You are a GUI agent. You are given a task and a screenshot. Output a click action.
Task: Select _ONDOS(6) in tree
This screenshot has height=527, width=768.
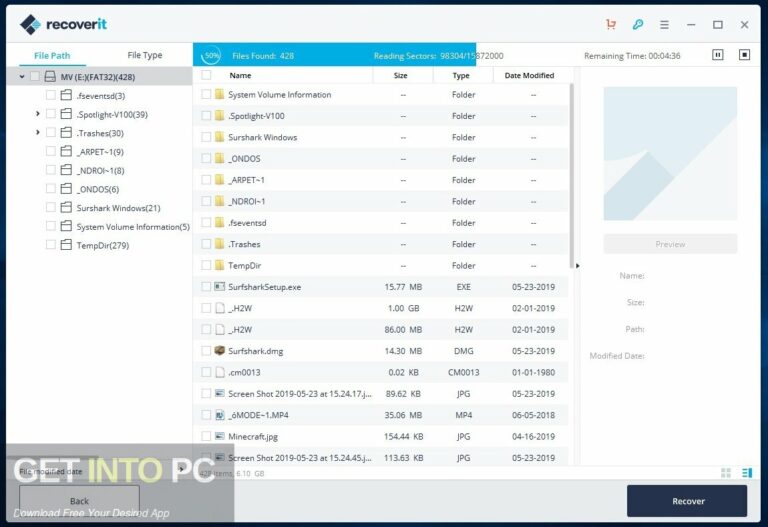[97, 189]
